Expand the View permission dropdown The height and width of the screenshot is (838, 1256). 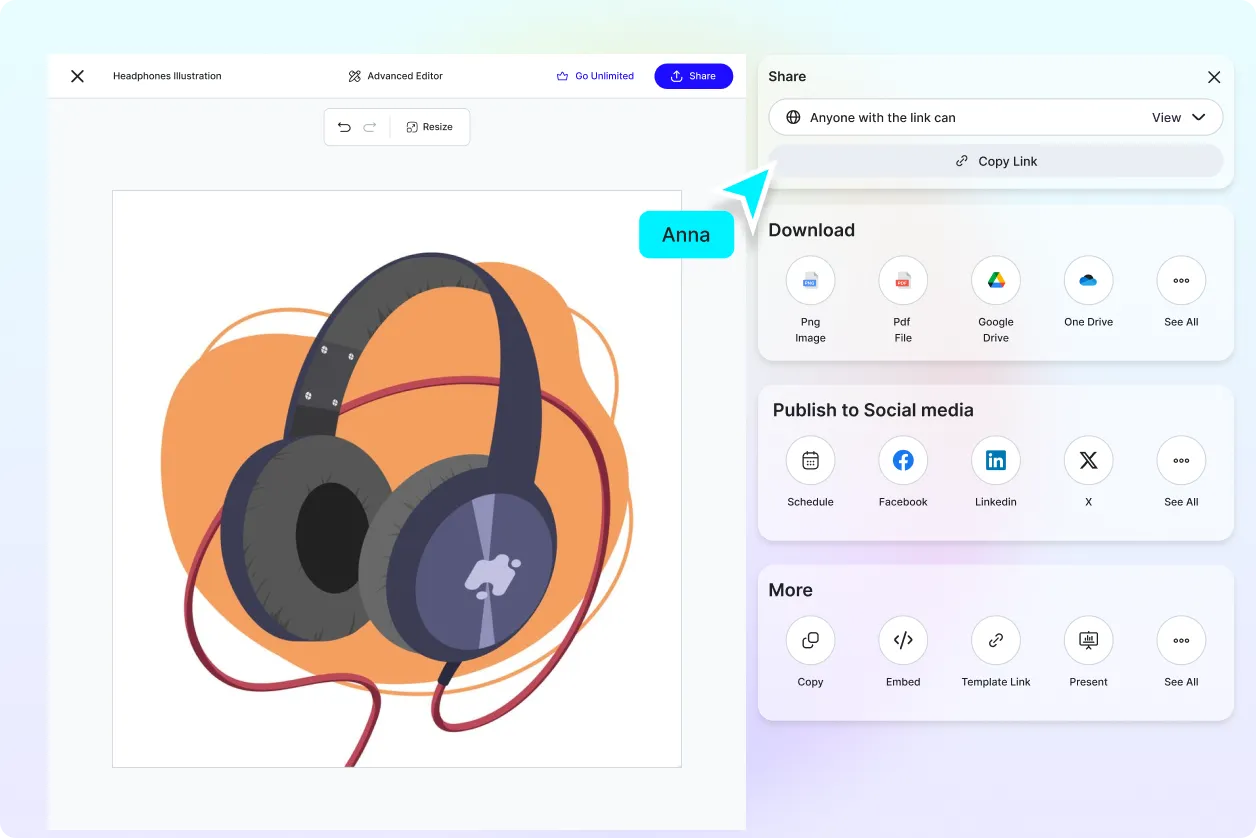click(1180, 117)
